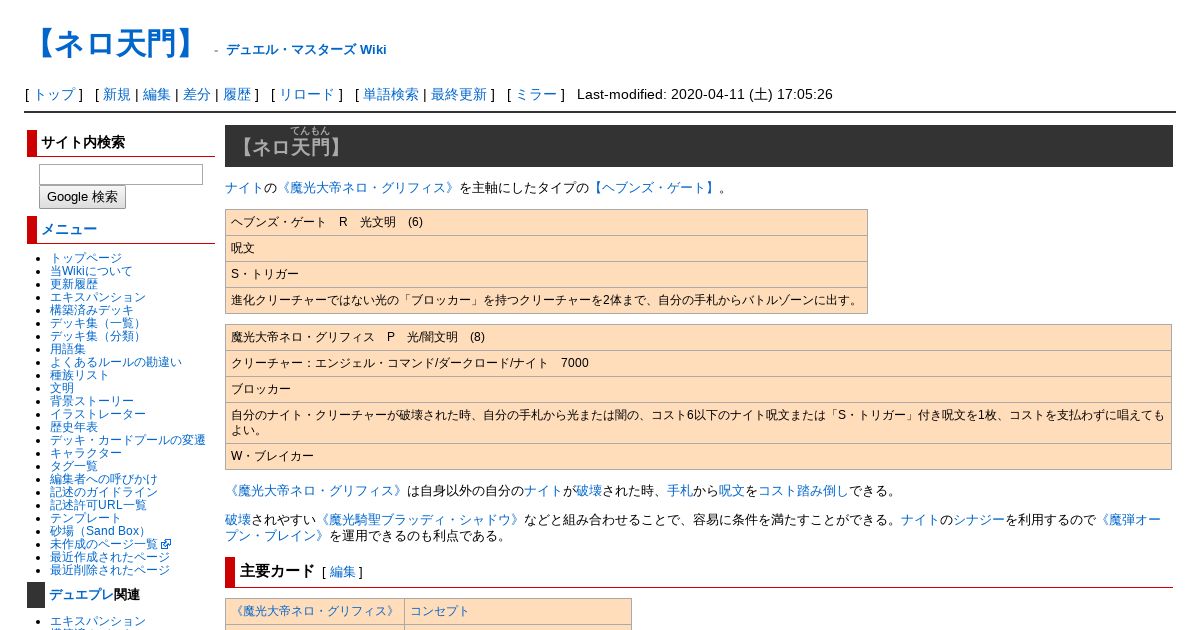Click the トップ navigation link
Viewport: 1200px width, 630px height.
click(54, 94)
